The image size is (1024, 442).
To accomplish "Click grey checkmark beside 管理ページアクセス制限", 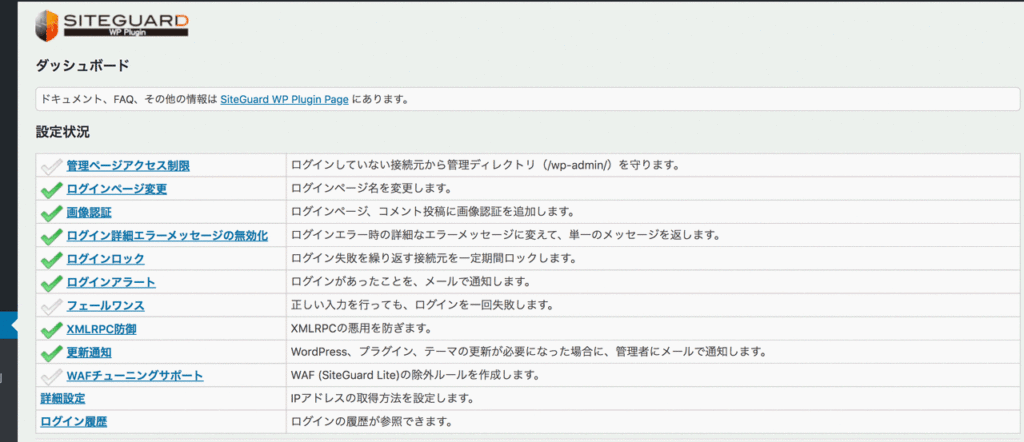I will (52, 166).
